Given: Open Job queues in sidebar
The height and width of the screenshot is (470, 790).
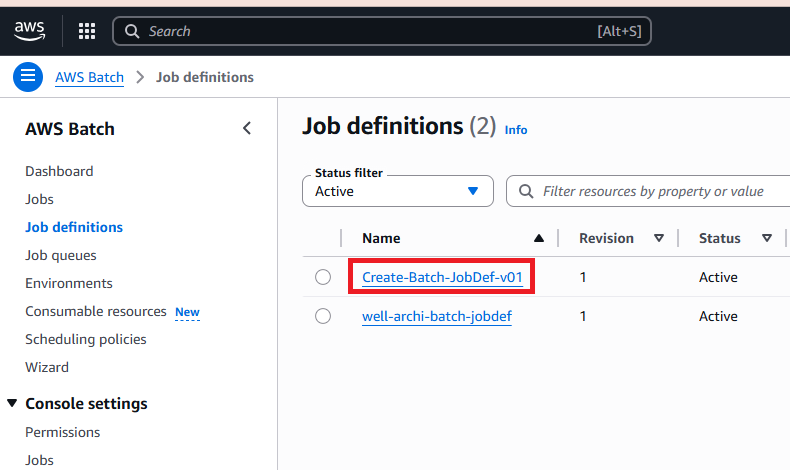Looking at the screenshot, I should point(61,255).
